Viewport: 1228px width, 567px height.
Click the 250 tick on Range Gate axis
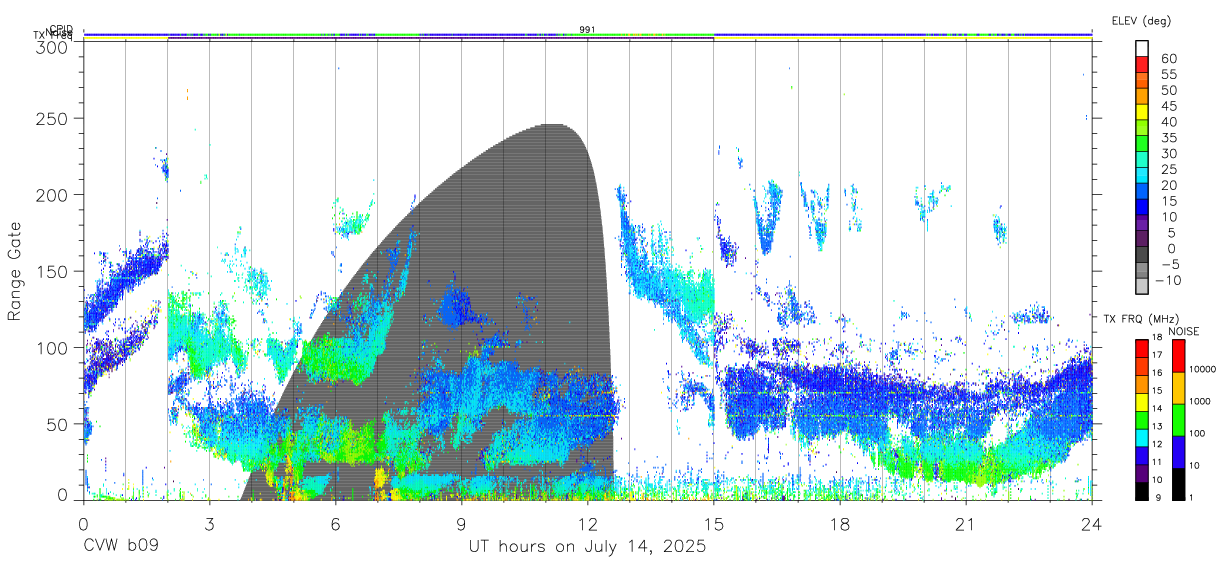(x=54, y=118)
